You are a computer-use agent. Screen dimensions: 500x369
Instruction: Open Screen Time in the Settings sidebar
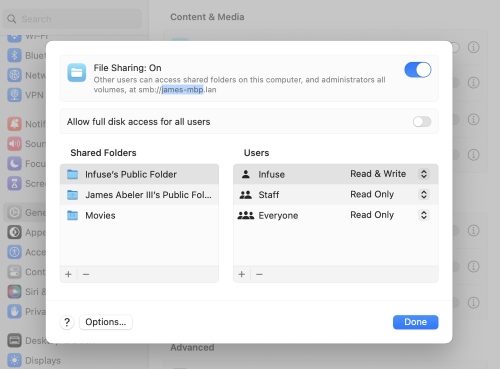(27, 183)
